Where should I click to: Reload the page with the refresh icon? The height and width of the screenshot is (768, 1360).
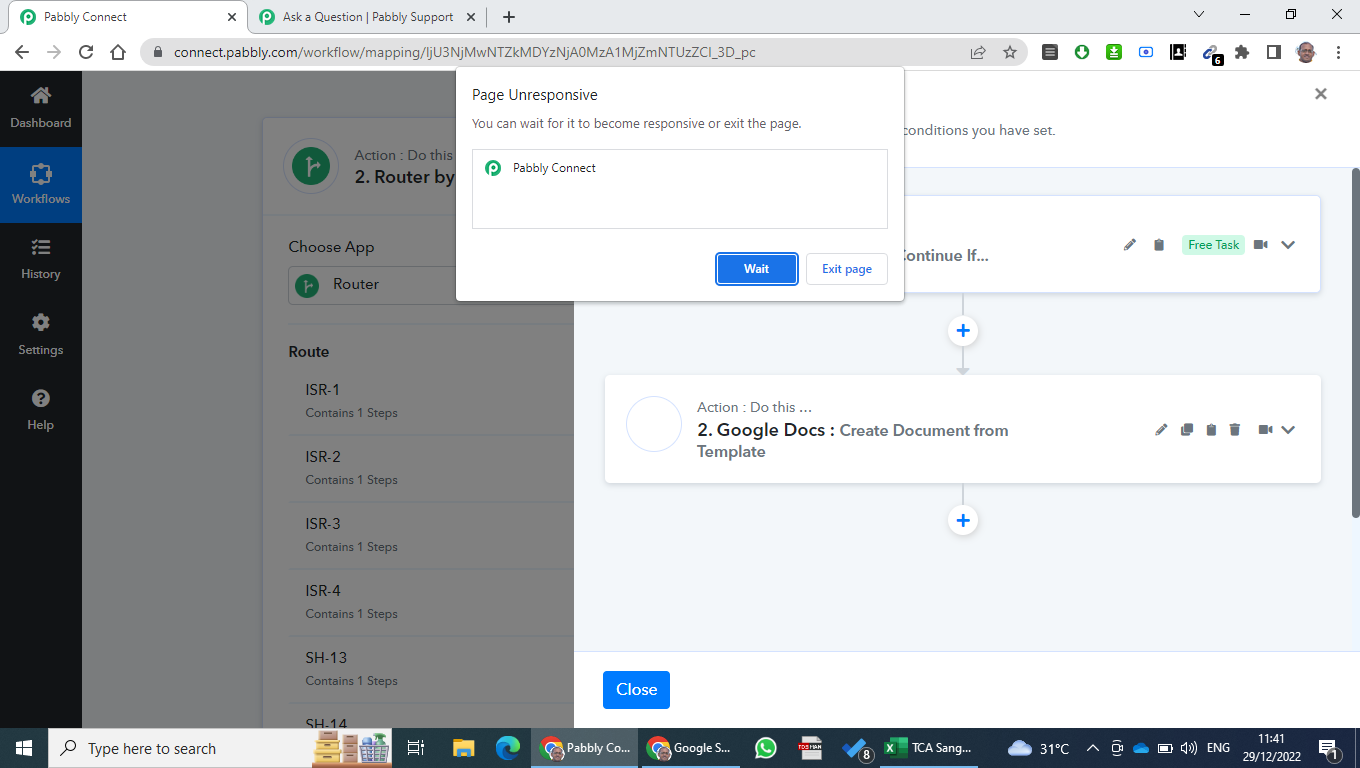point(86,52)
